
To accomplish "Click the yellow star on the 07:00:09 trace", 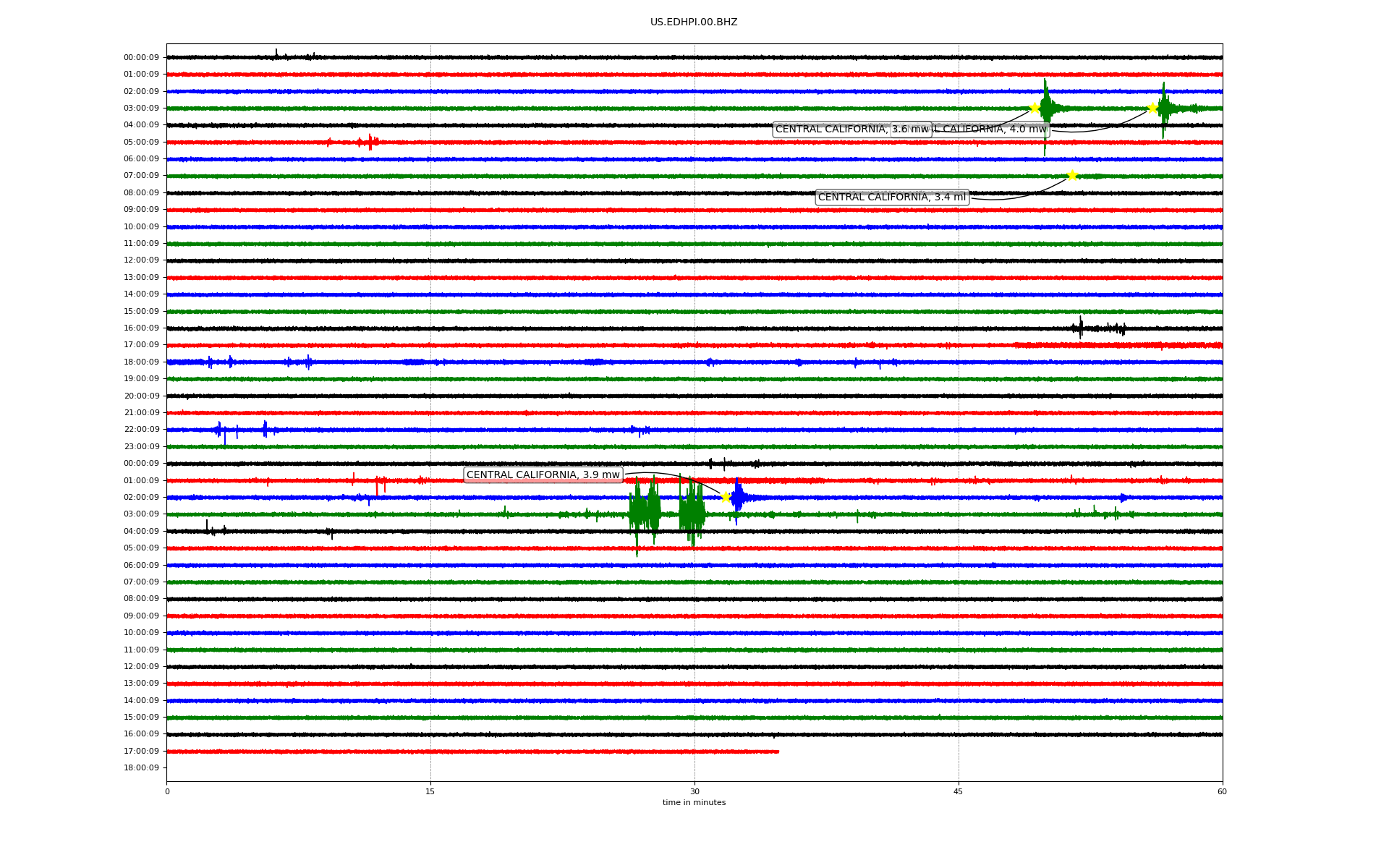I will 1072,175.
